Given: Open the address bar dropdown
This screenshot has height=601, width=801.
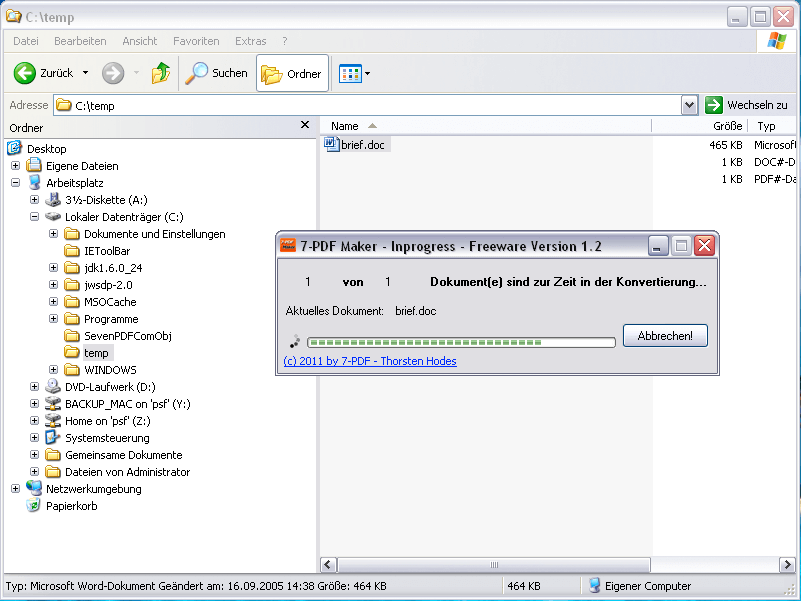Looking at the screenshot, I should click(x=689, y=105).
